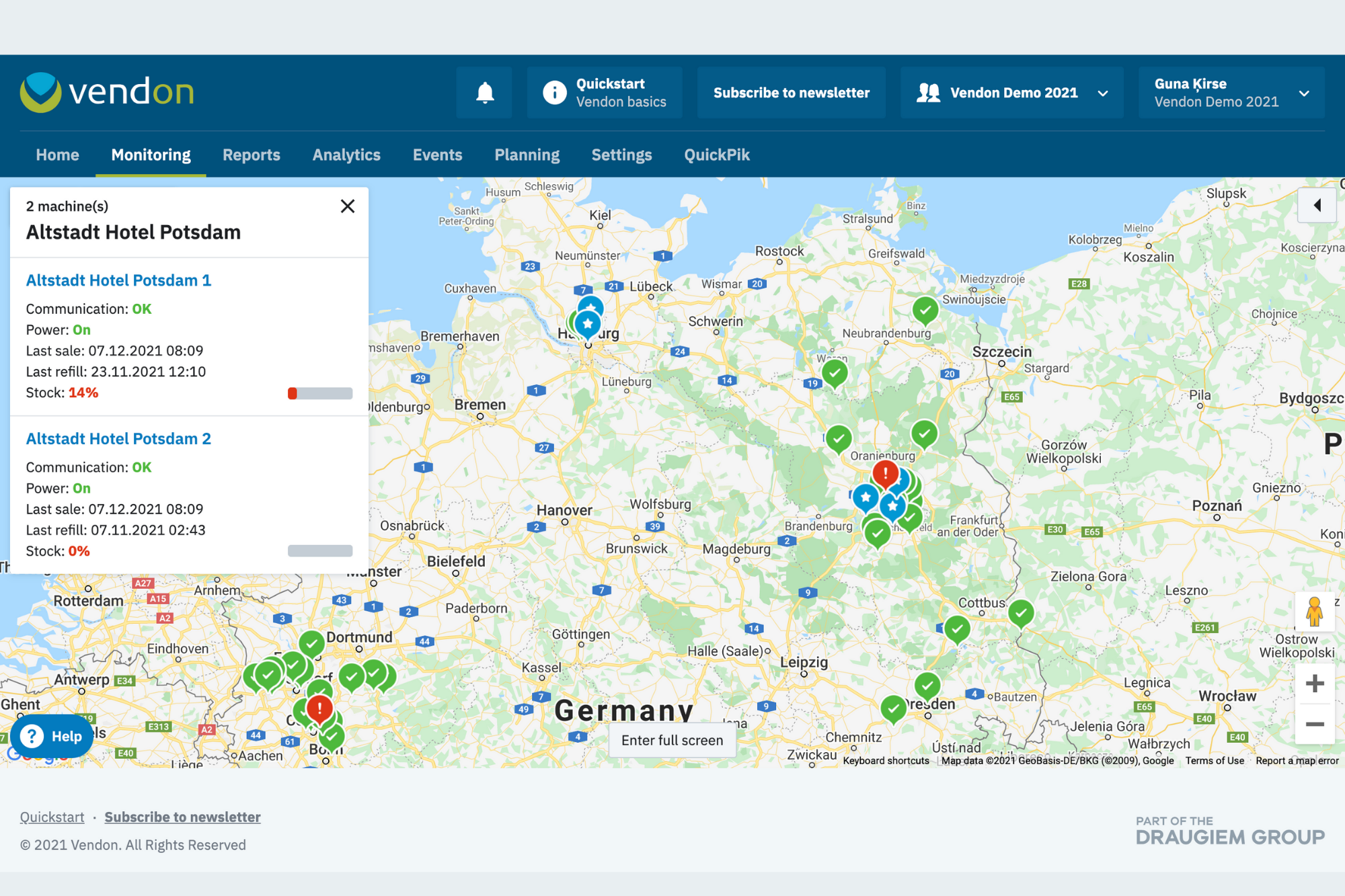Open the Planning tab

tap(527, 155)
